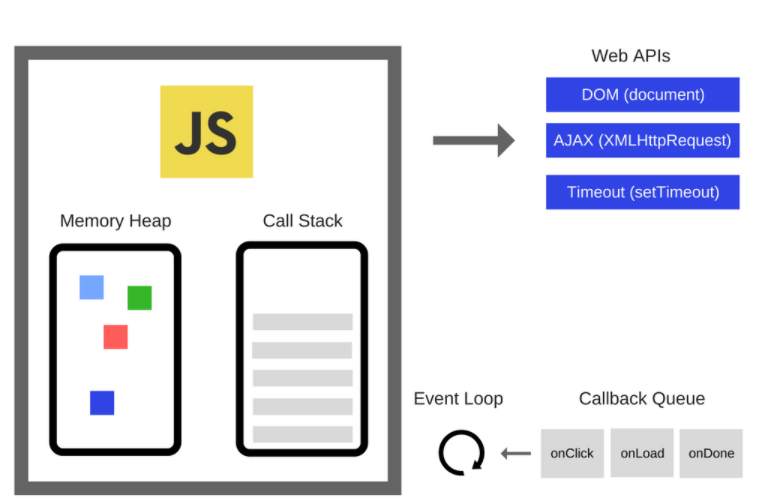Click the light blue square in Memory Heap
771x501 pixels.
pos(91,287)
